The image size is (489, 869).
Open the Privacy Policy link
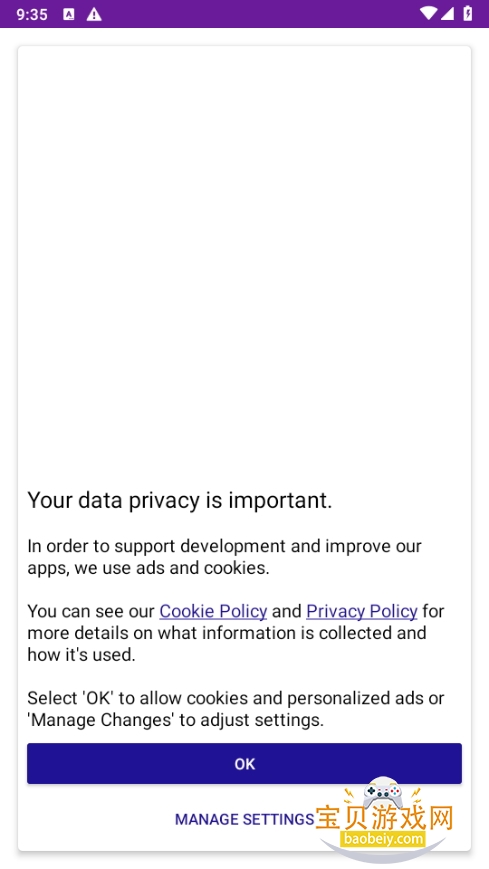point(361,611)
